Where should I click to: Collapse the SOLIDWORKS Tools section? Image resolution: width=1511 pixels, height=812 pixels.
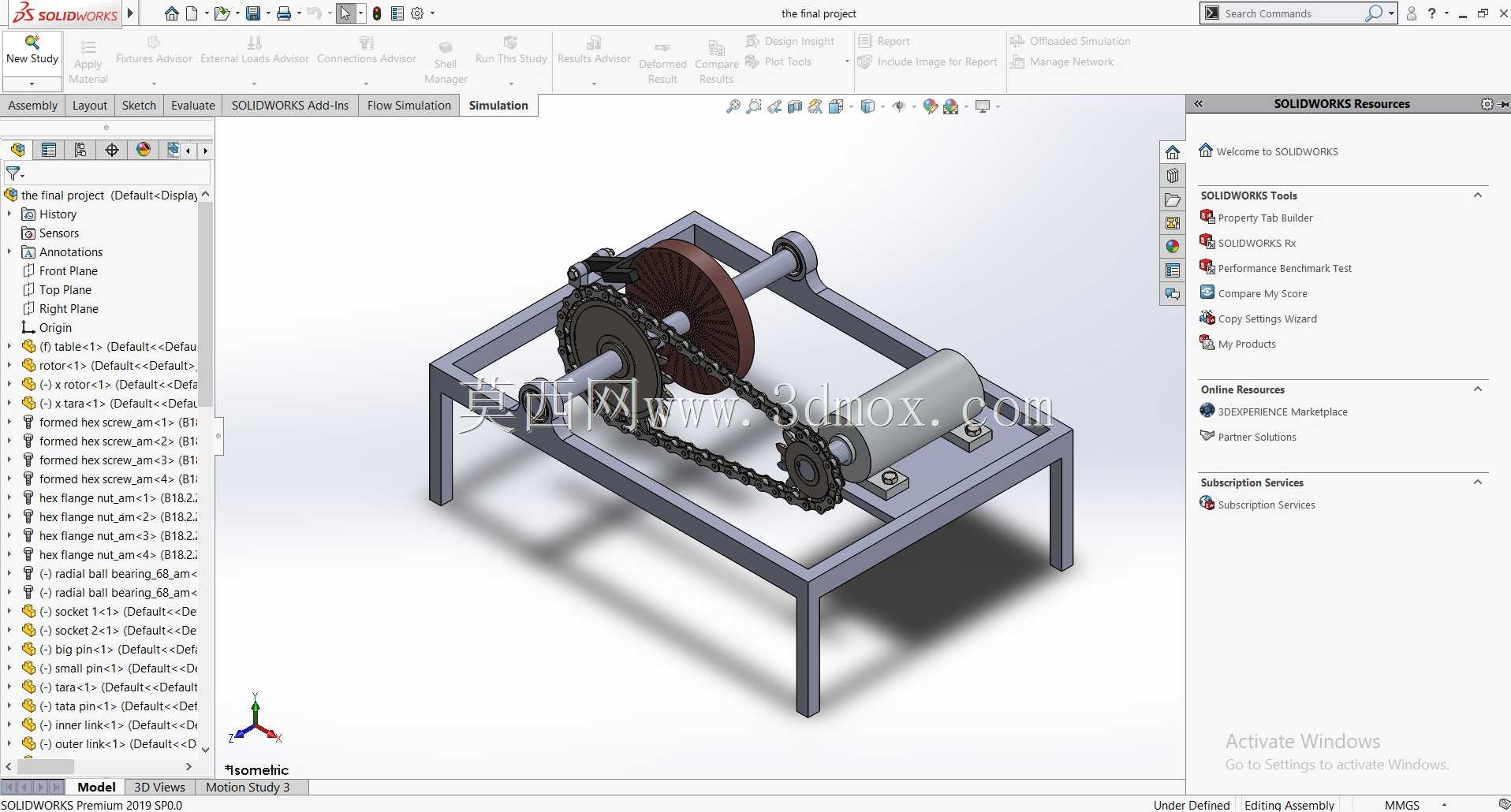(1478, 196)
